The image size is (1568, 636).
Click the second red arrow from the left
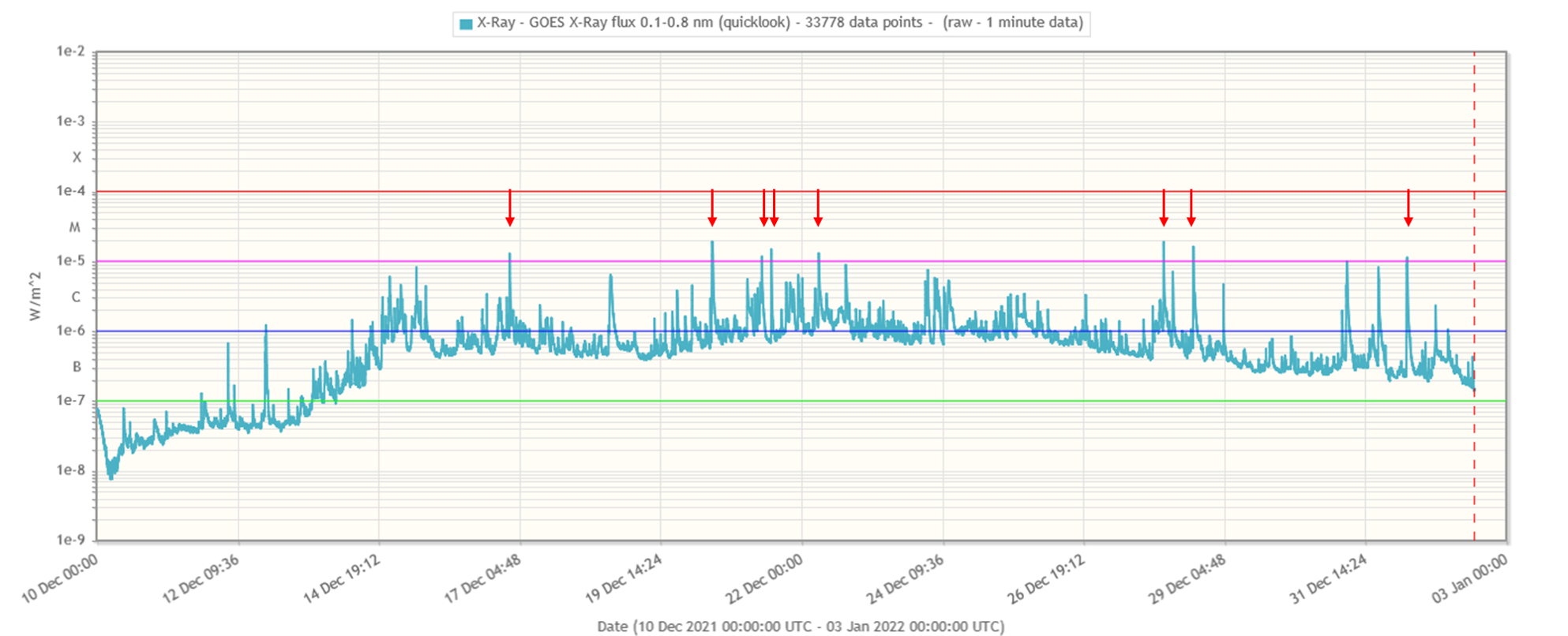712,208
